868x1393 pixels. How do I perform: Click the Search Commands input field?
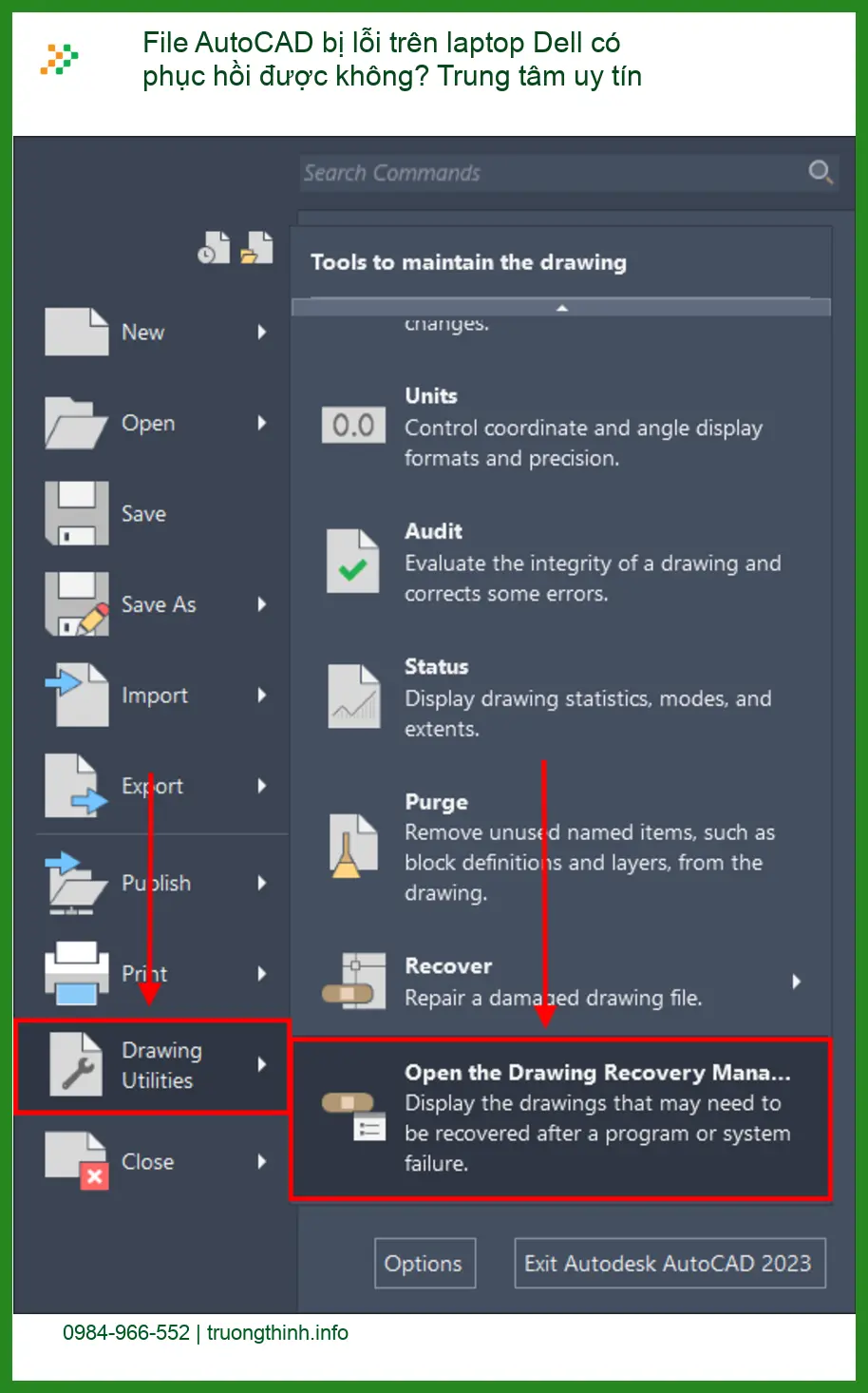pyautogui.click(x=568, y=173)
